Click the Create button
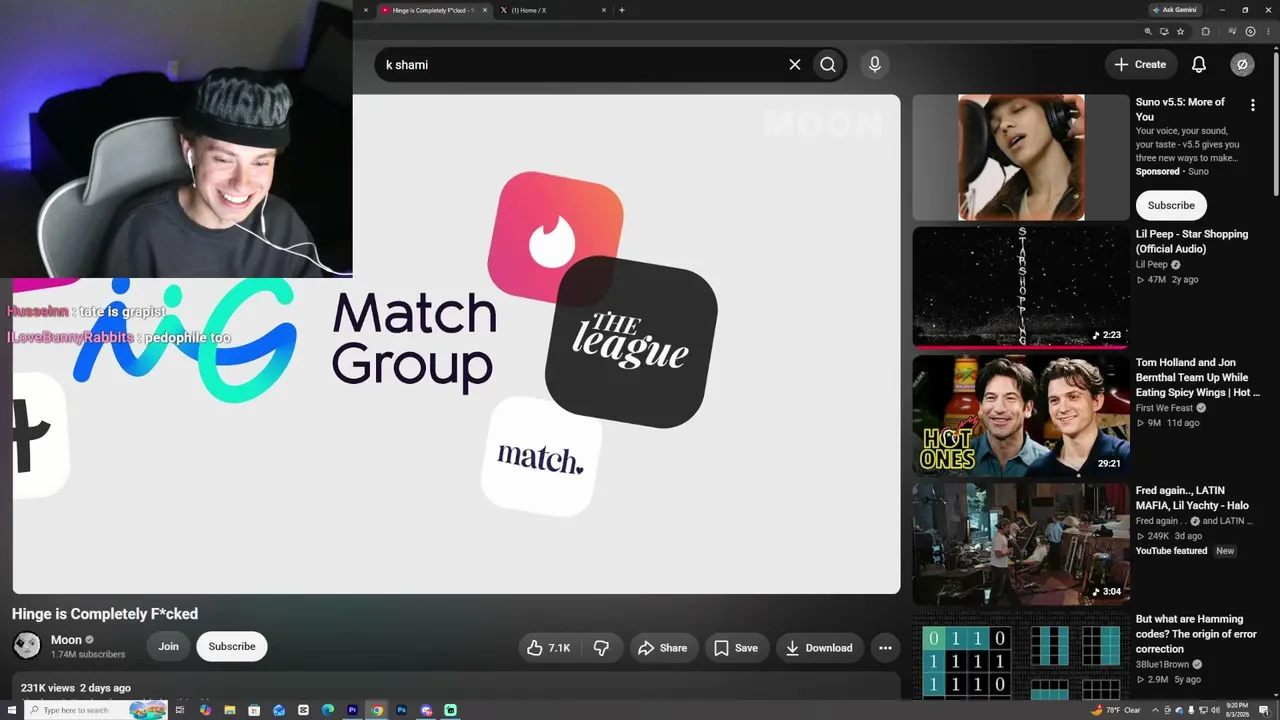This screenshot has width=1280, height=720. (1140, 64)
